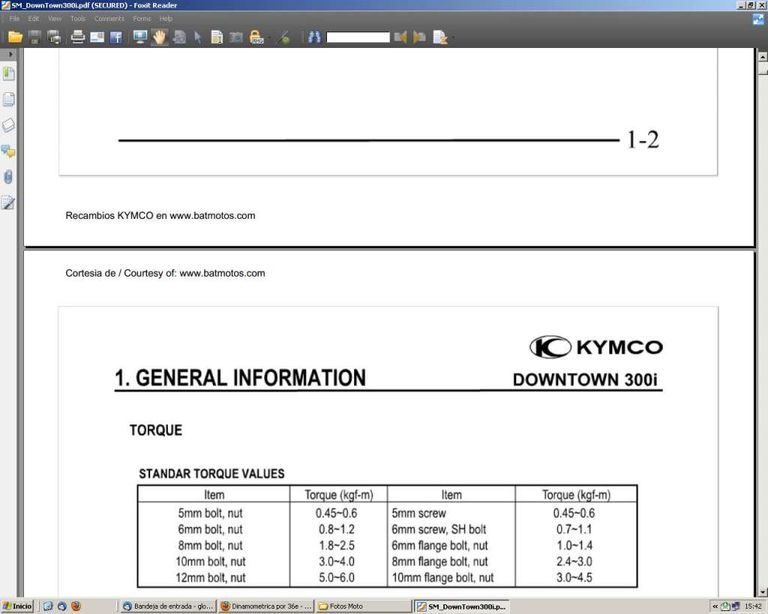Click the Select arrow tool
This screenshot has width=768, height=614.
click(x=197, y=37)
